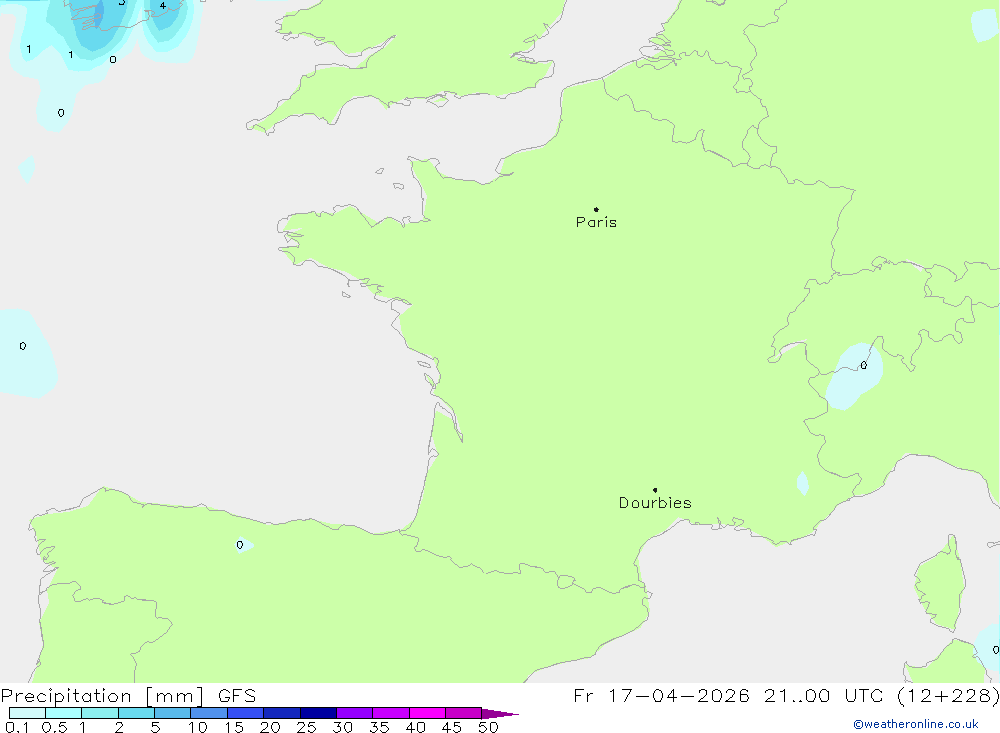Click the '10' legend scale label

point(198,727)
